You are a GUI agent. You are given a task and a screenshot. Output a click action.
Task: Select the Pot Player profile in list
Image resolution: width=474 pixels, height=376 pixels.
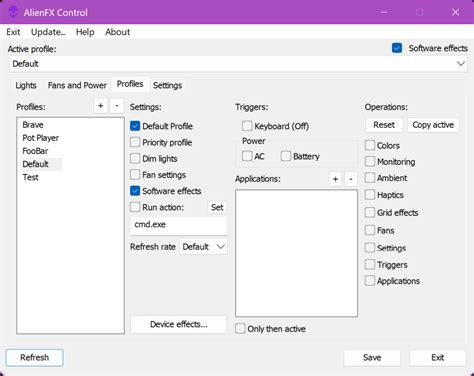[x=41, y=138]
